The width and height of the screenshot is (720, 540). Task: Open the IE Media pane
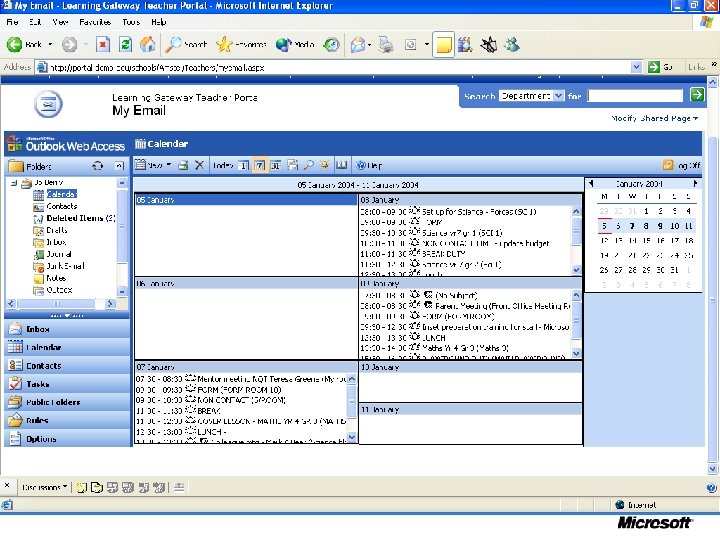[295, 45]
